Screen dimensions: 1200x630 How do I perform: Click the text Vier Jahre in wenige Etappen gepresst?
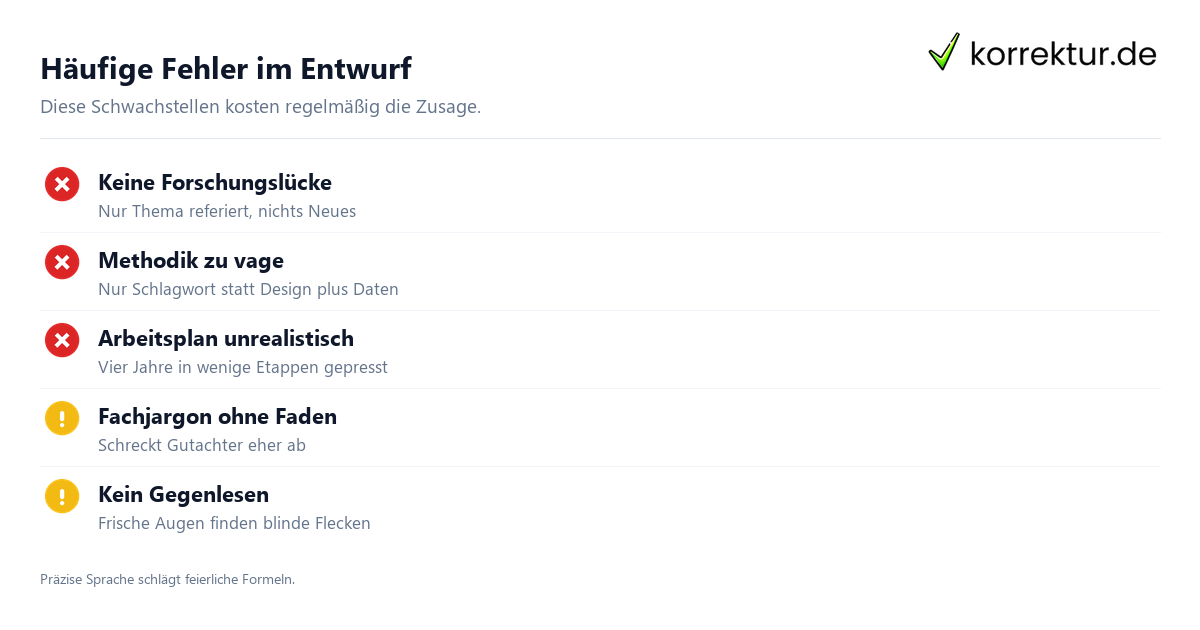pos(243,368)
